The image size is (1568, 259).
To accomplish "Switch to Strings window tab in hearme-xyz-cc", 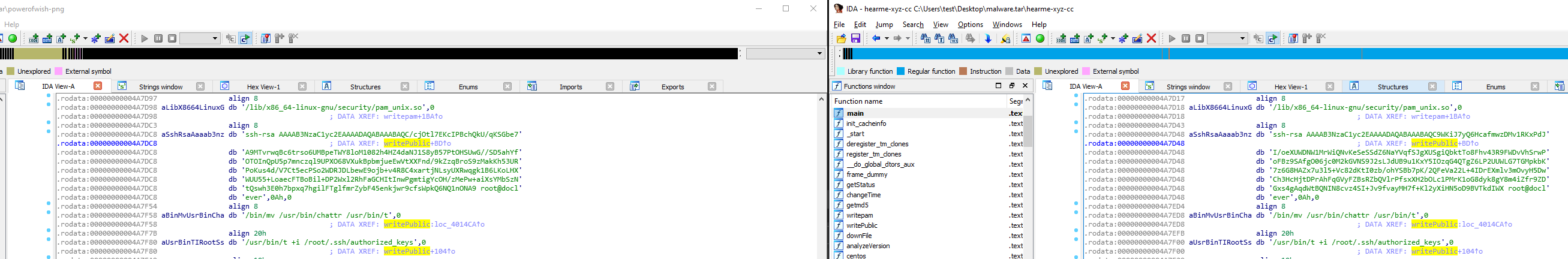I will pos(1188,86).
